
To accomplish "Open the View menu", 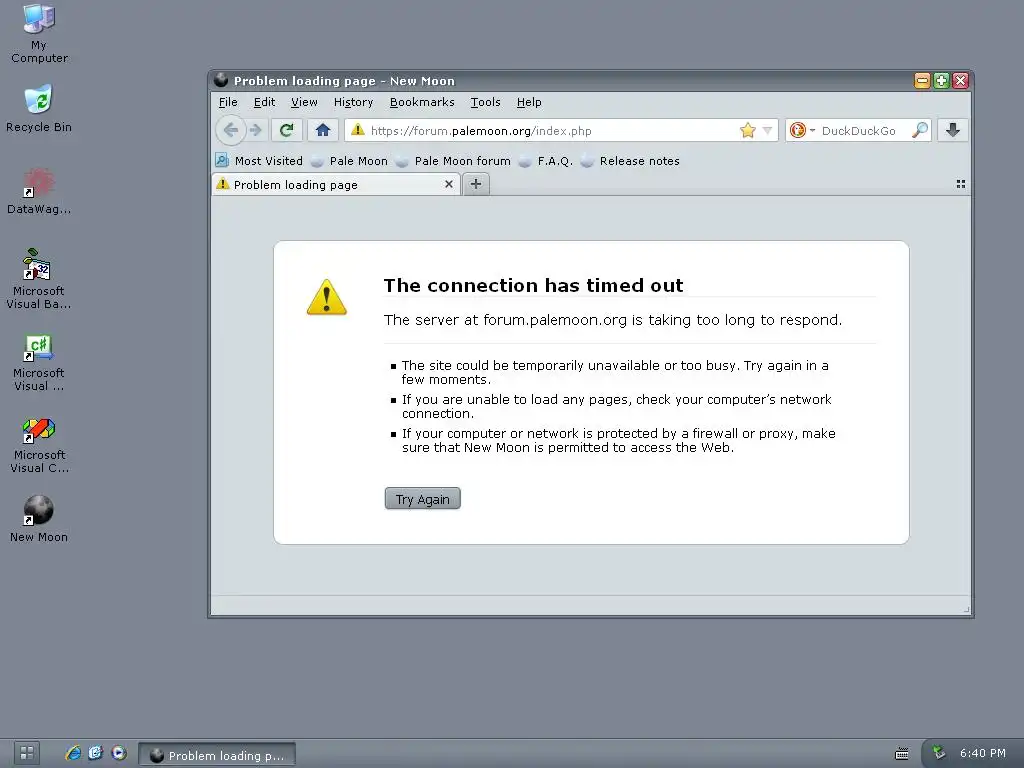I will click(304, 102).
